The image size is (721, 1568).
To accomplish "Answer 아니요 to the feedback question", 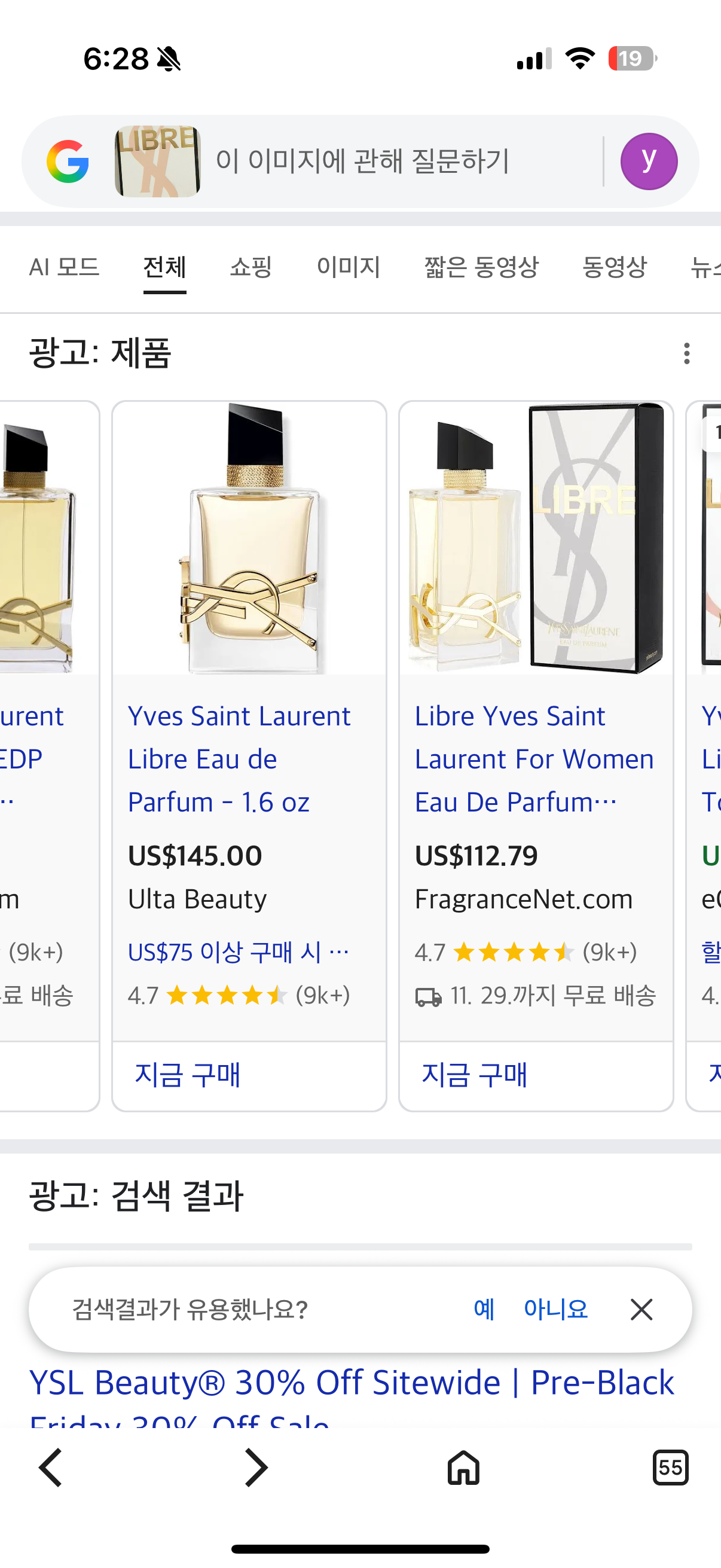I will [x=555, y=1309].
